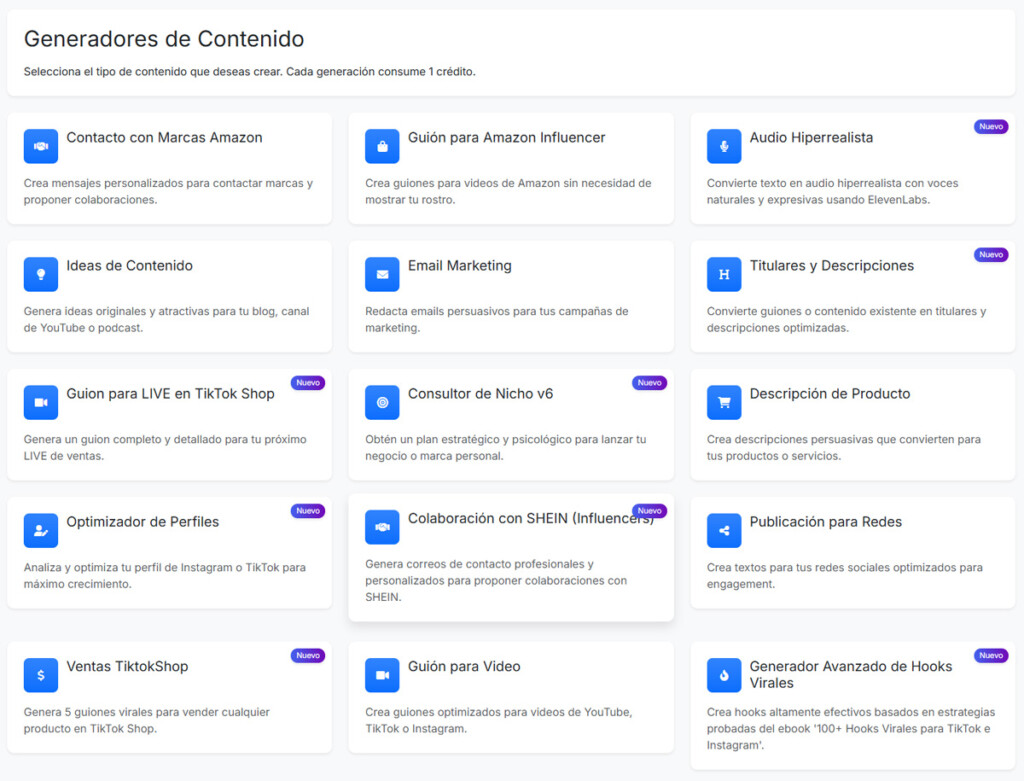
Task: Select the Guión para Video camera icon
Action: pos(381,675)
